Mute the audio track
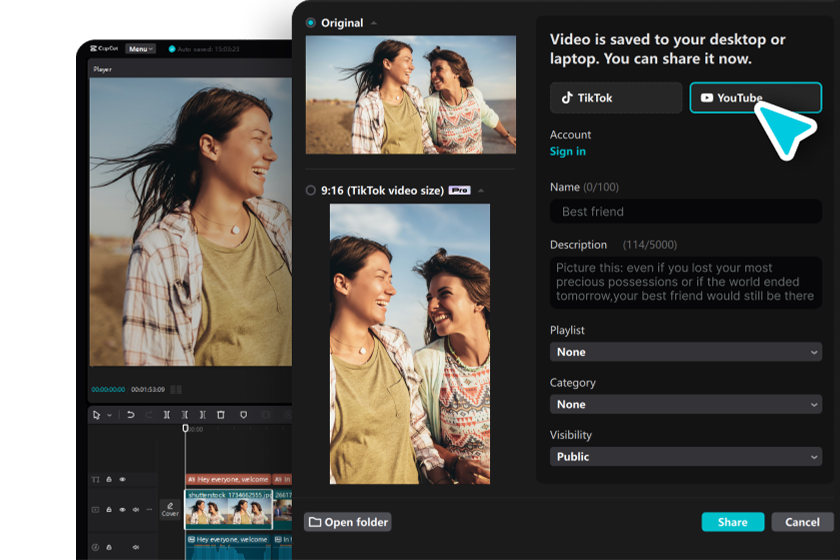840x560 pixels. (136, 547)
